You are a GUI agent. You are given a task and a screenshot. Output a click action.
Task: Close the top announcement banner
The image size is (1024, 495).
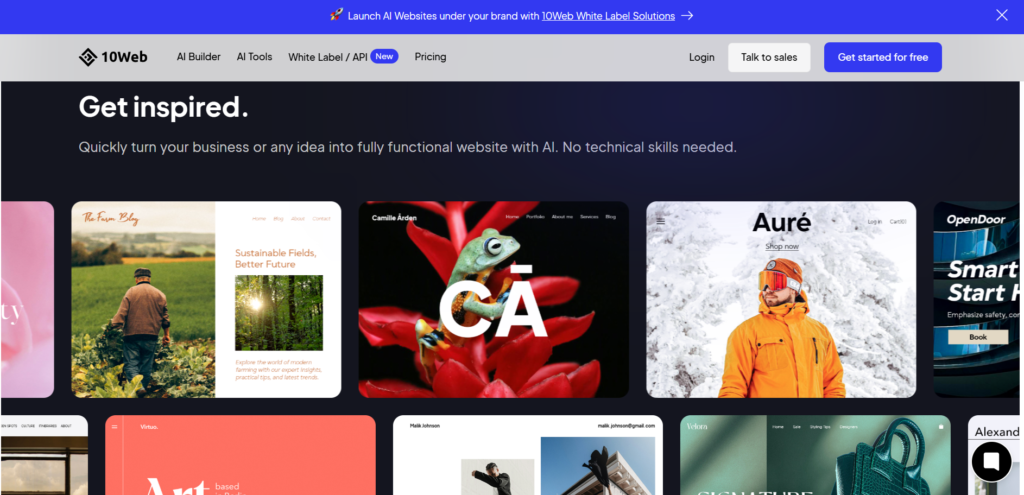1001,15
